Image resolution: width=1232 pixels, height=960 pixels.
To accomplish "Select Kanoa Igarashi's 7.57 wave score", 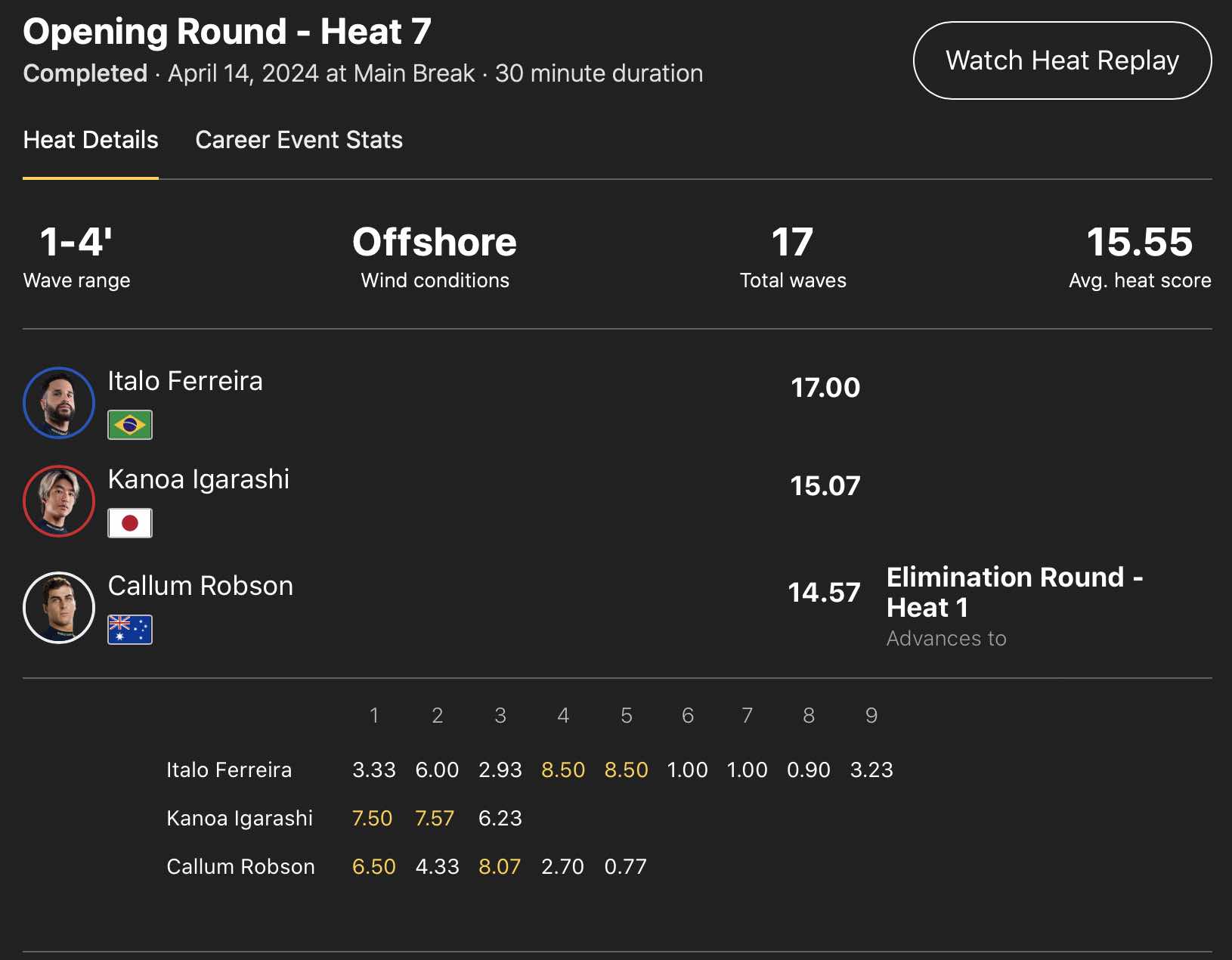I will click(x=435, y=818).
